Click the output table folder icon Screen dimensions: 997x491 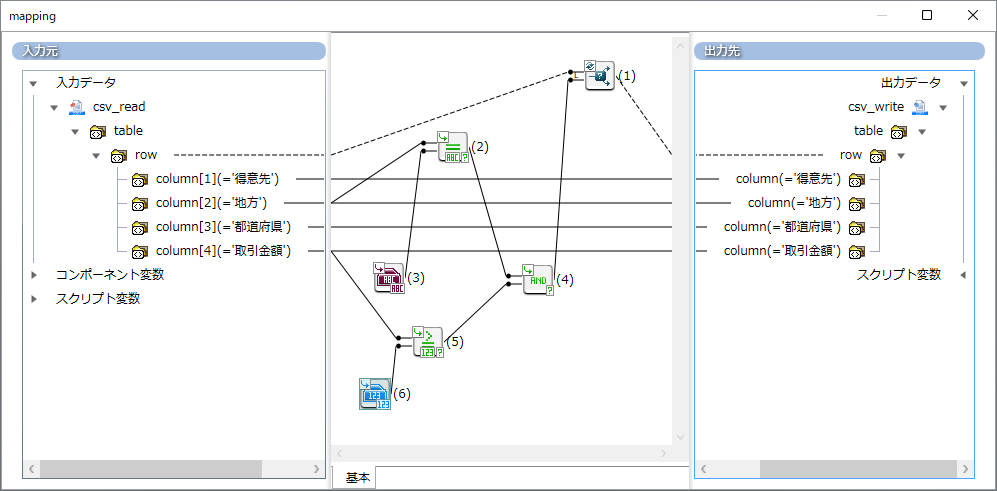[898, 132]
